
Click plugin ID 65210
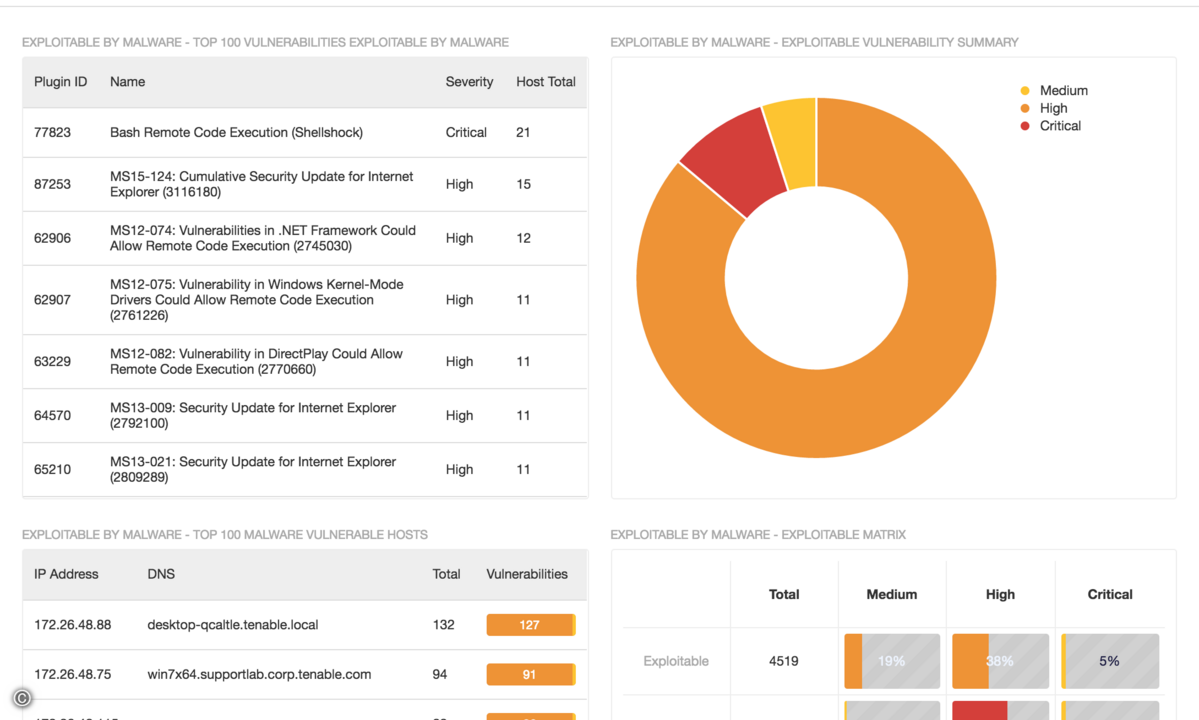pyautogui.click(x=52, y=469)
